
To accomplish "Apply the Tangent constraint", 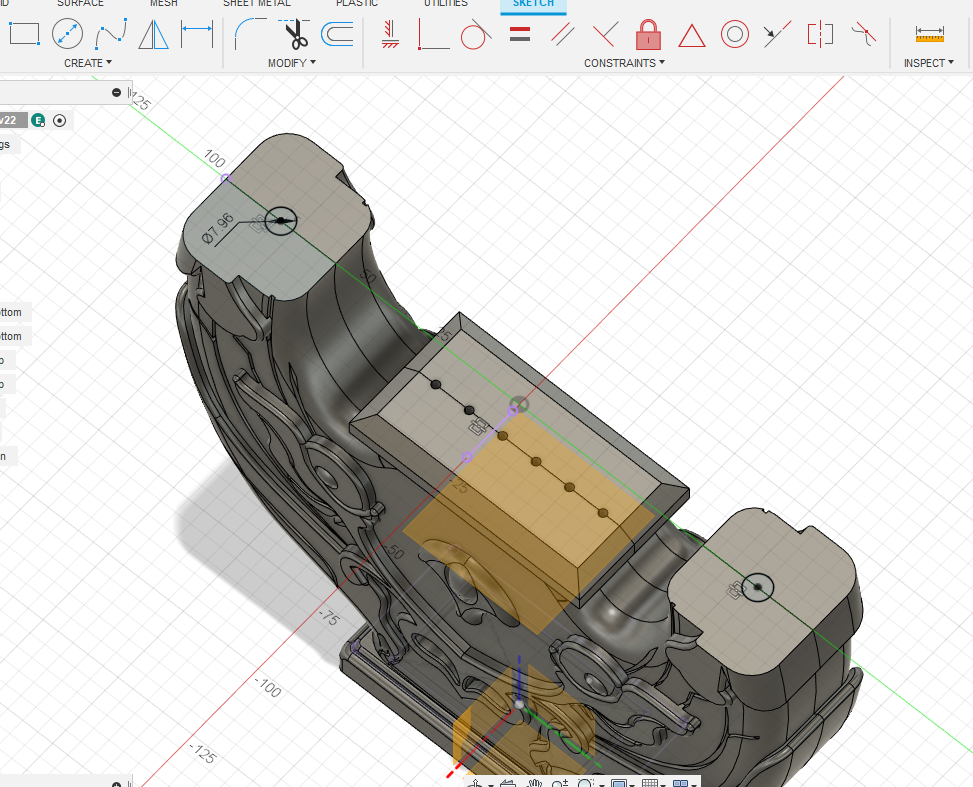I will click(475, 34).
